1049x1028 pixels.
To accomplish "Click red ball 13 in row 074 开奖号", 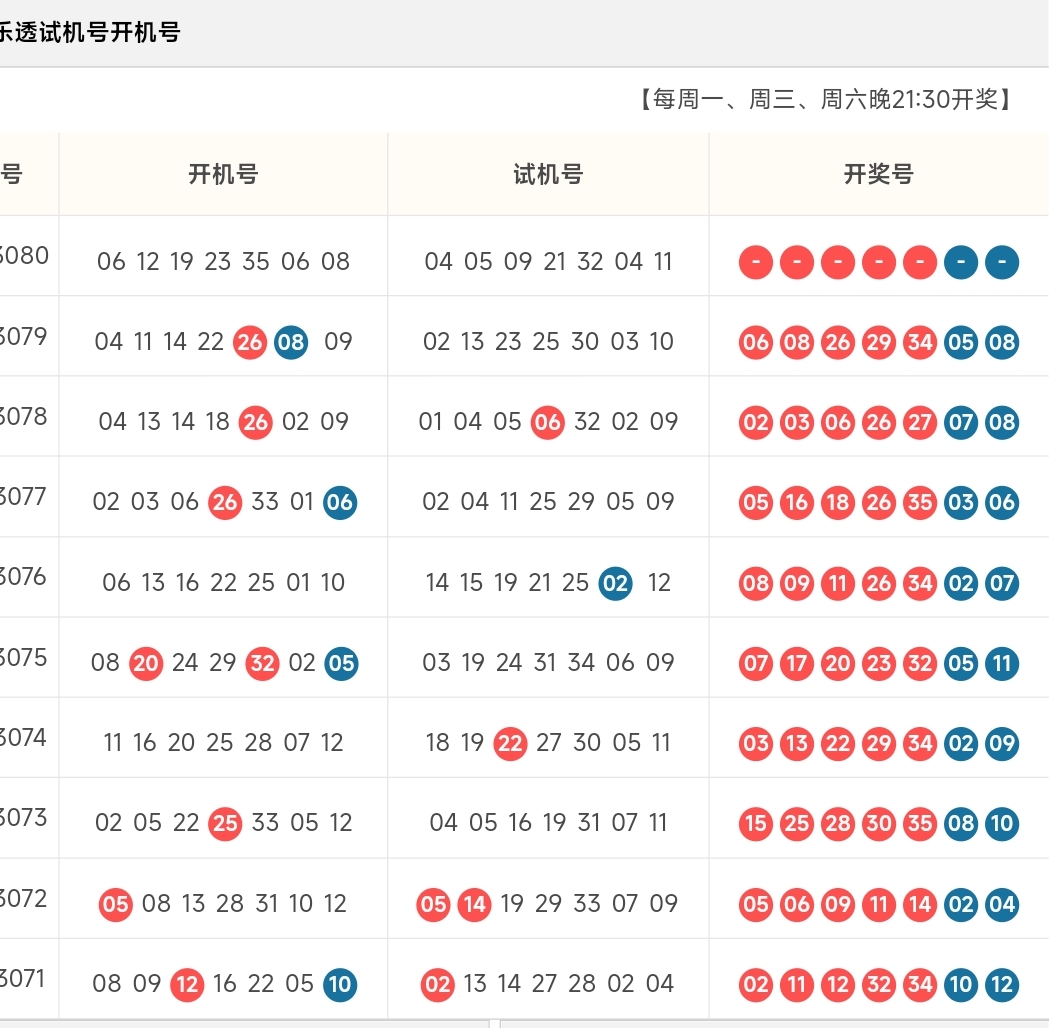I will pos(797,743).
